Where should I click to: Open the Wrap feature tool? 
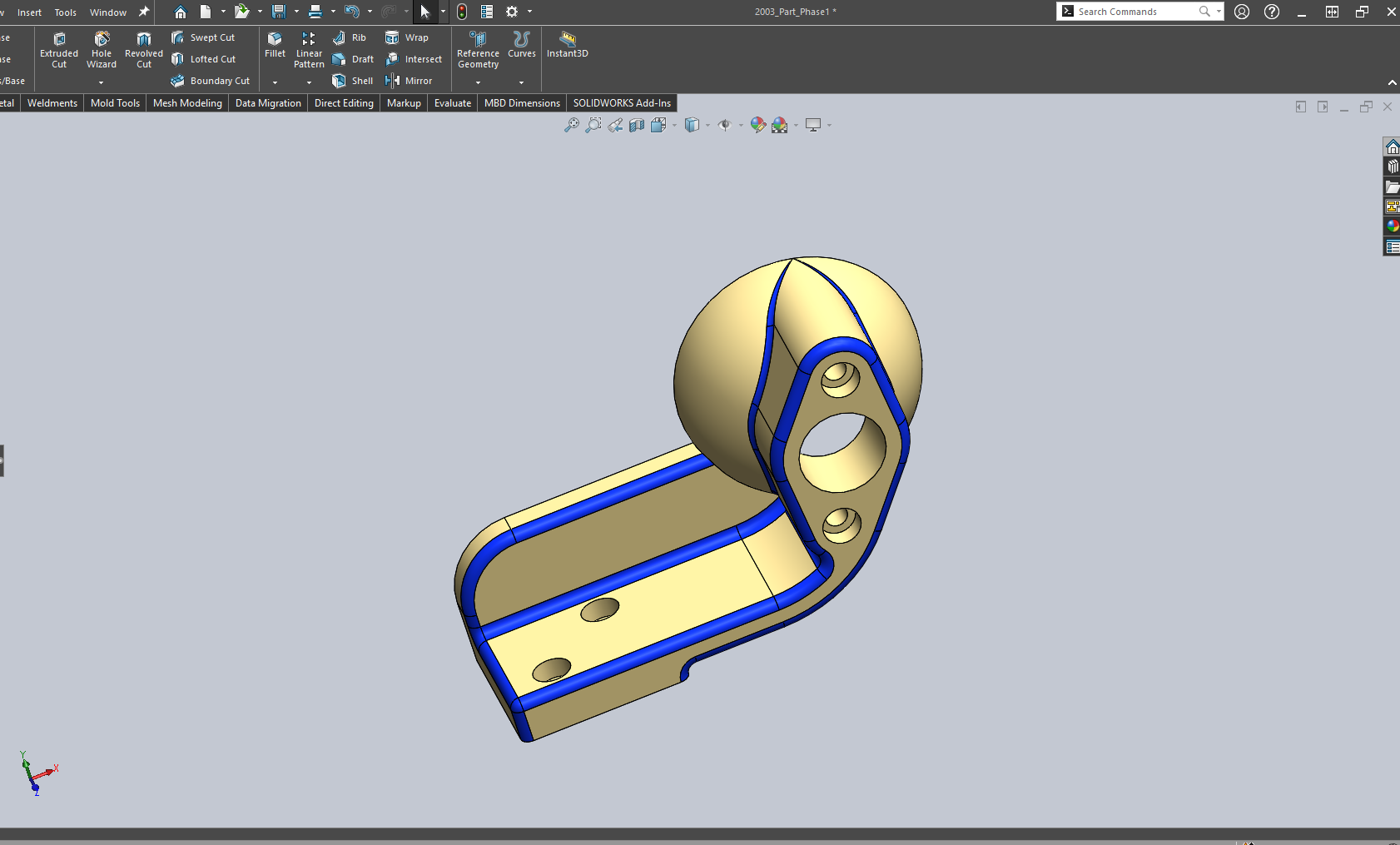[407, 37]
